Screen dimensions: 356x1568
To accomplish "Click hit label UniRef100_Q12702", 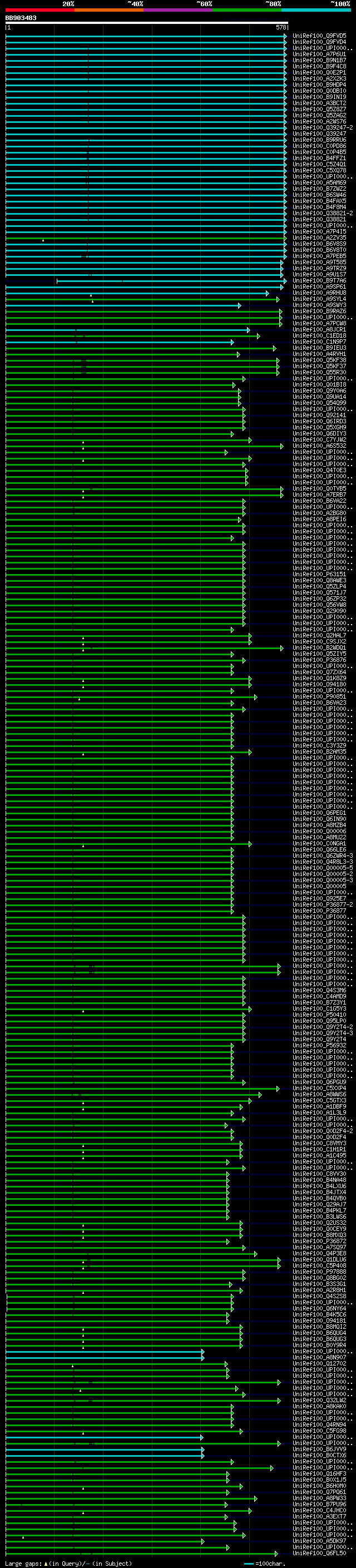I will [319, 1363].
